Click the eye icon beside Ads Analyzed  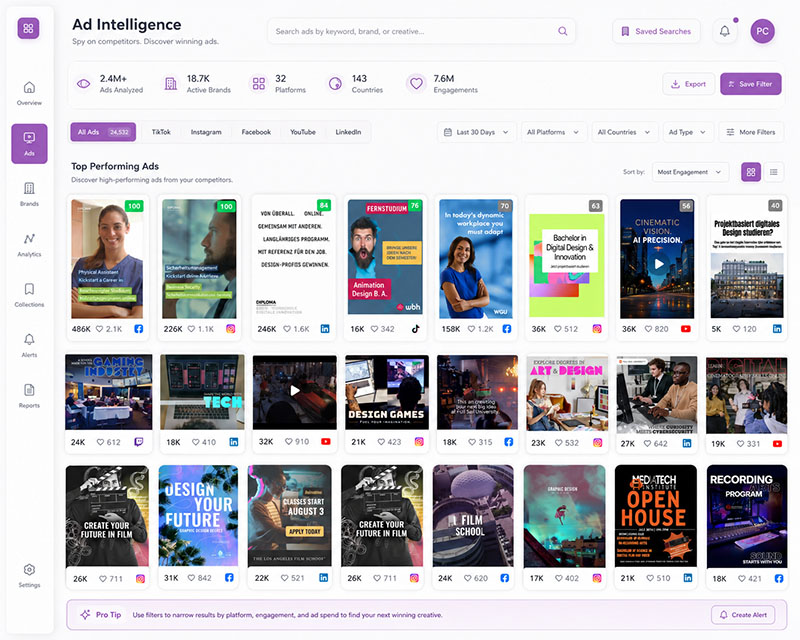84,84
